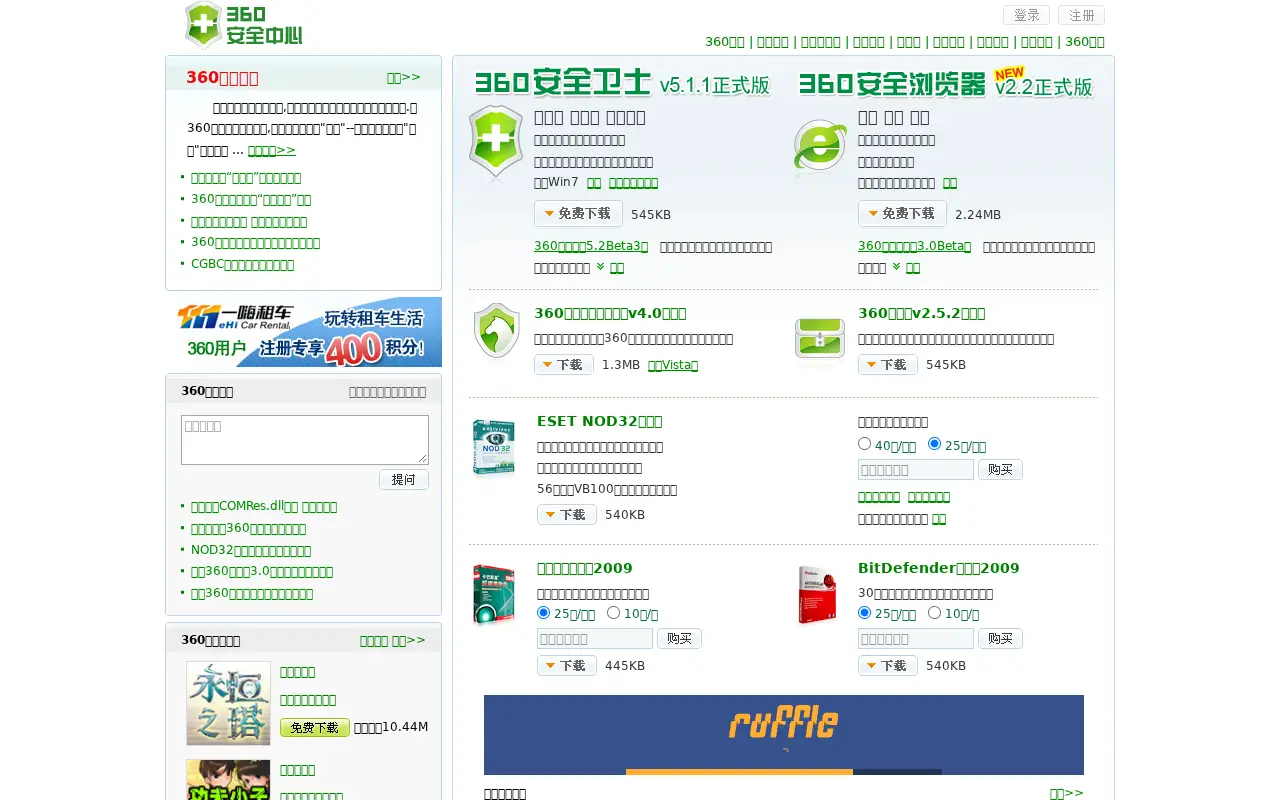The width and height of the screenshot is (1280, 800).
Task: Click the 360安全浏览器 v2.2正式版 heading image
Action: point(946,84)
